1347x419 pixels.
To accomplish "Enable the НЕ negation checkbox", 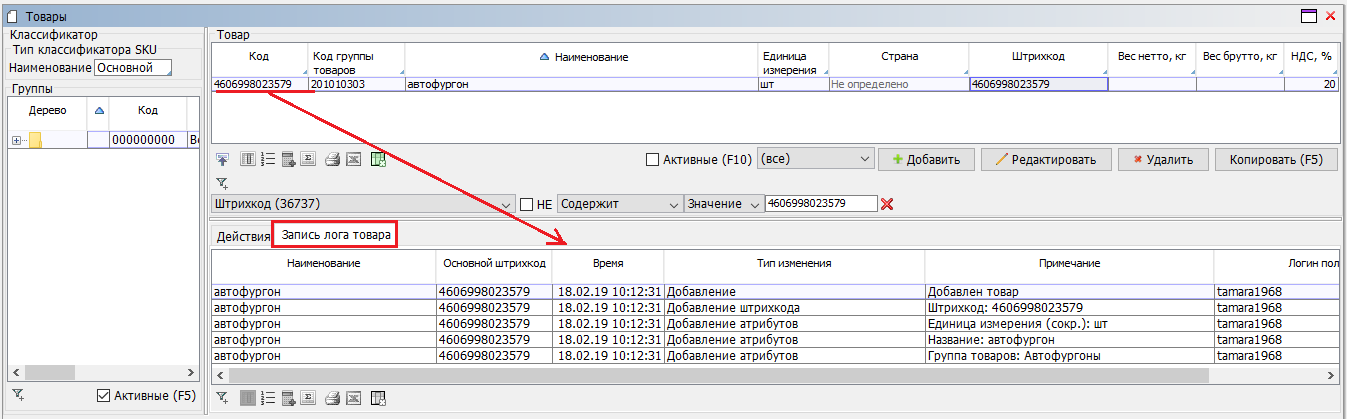I will 526,204.
